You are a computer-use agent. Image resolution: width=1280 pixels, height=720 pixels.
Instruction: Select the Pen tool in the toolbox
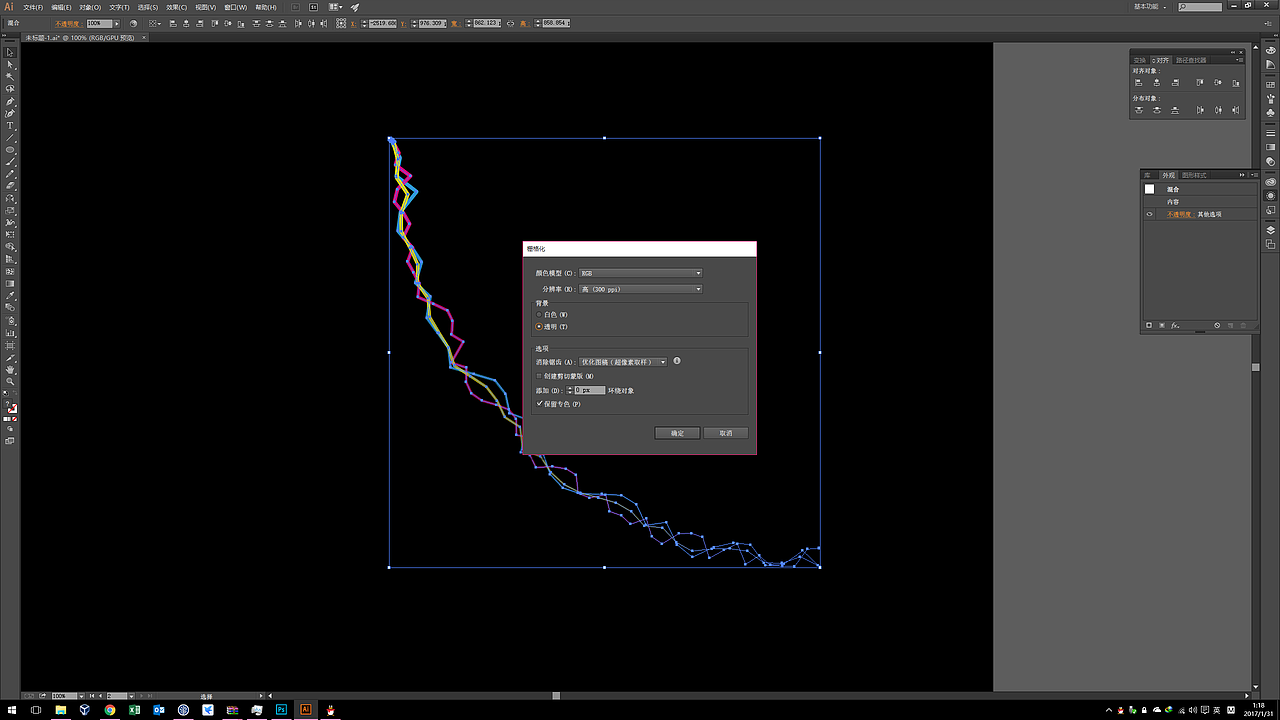pyautogui.click(x=10, y=101)
